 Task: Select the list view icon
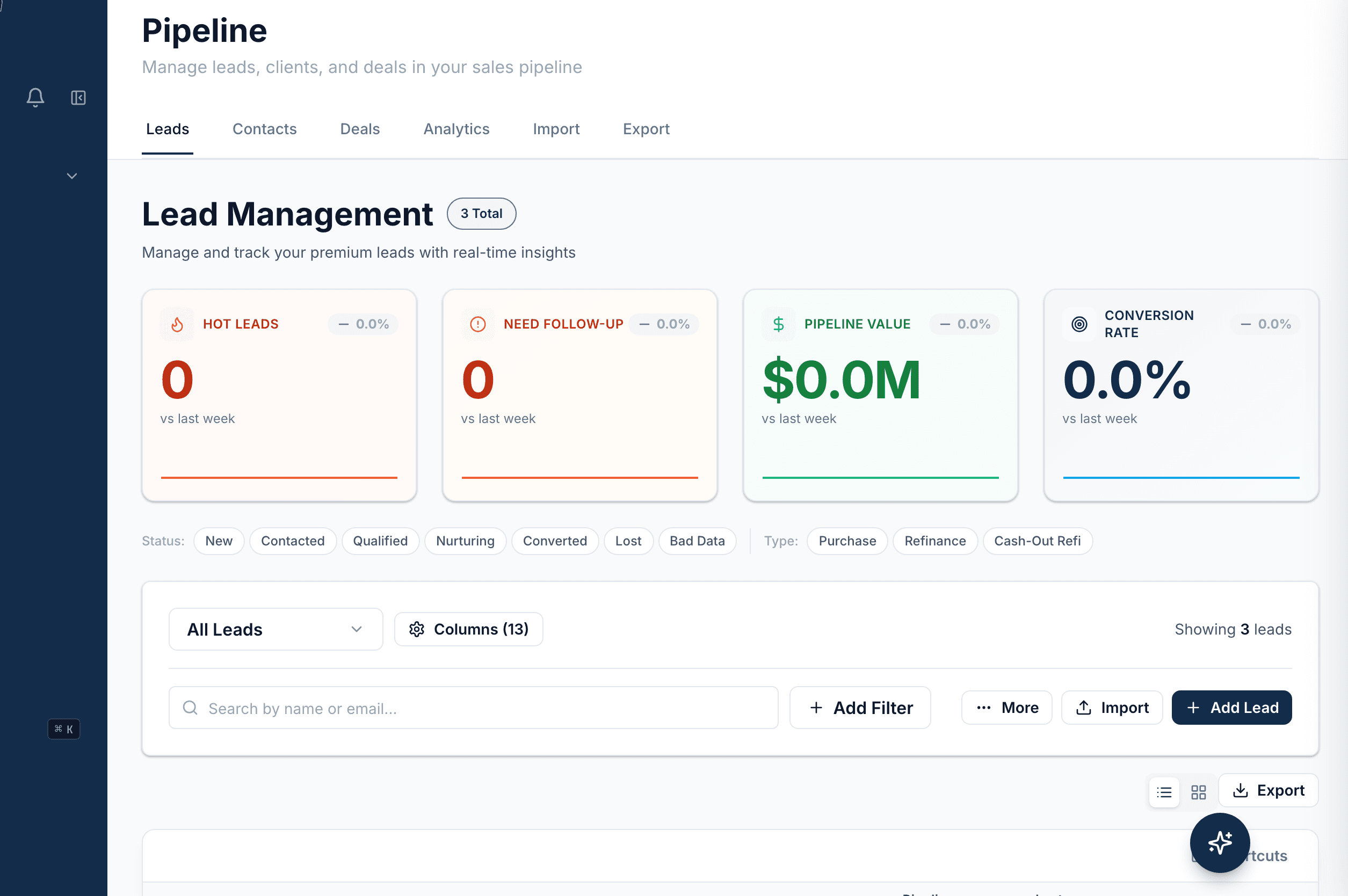pyautogui.click(x=1164, y=791)
